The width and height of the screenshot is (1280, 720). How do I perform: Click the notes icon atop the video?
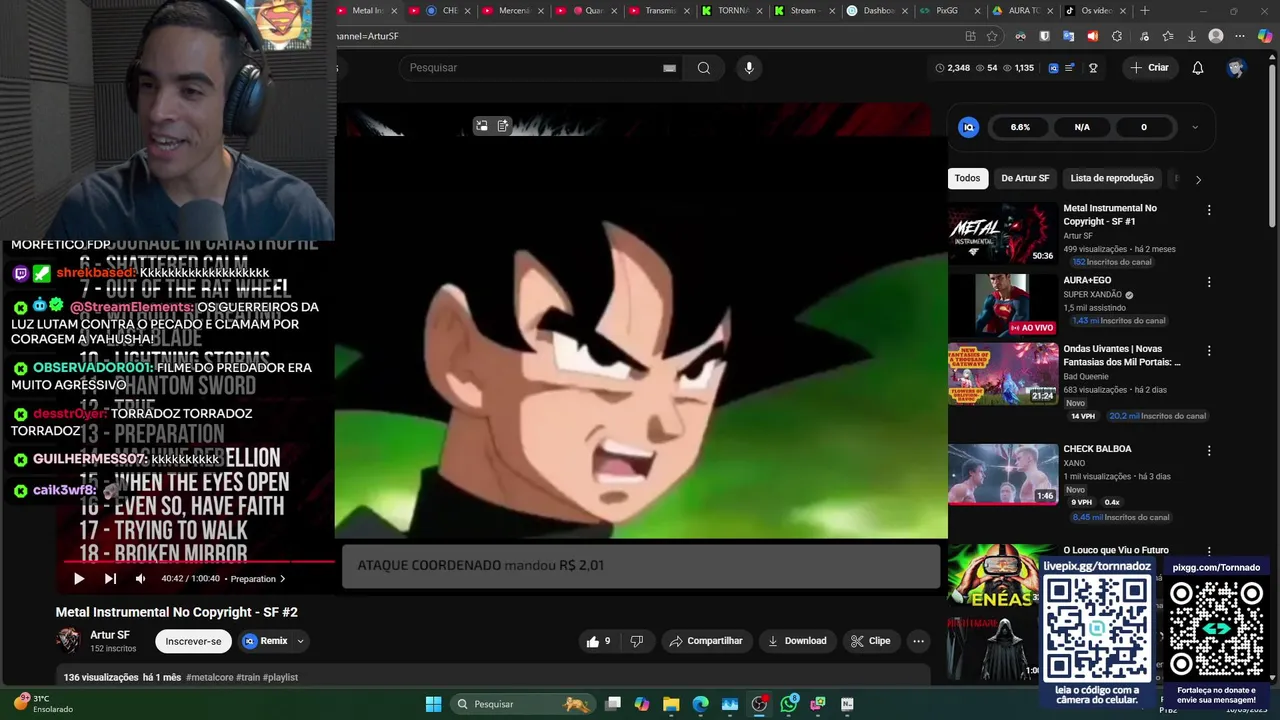[503, 126]
